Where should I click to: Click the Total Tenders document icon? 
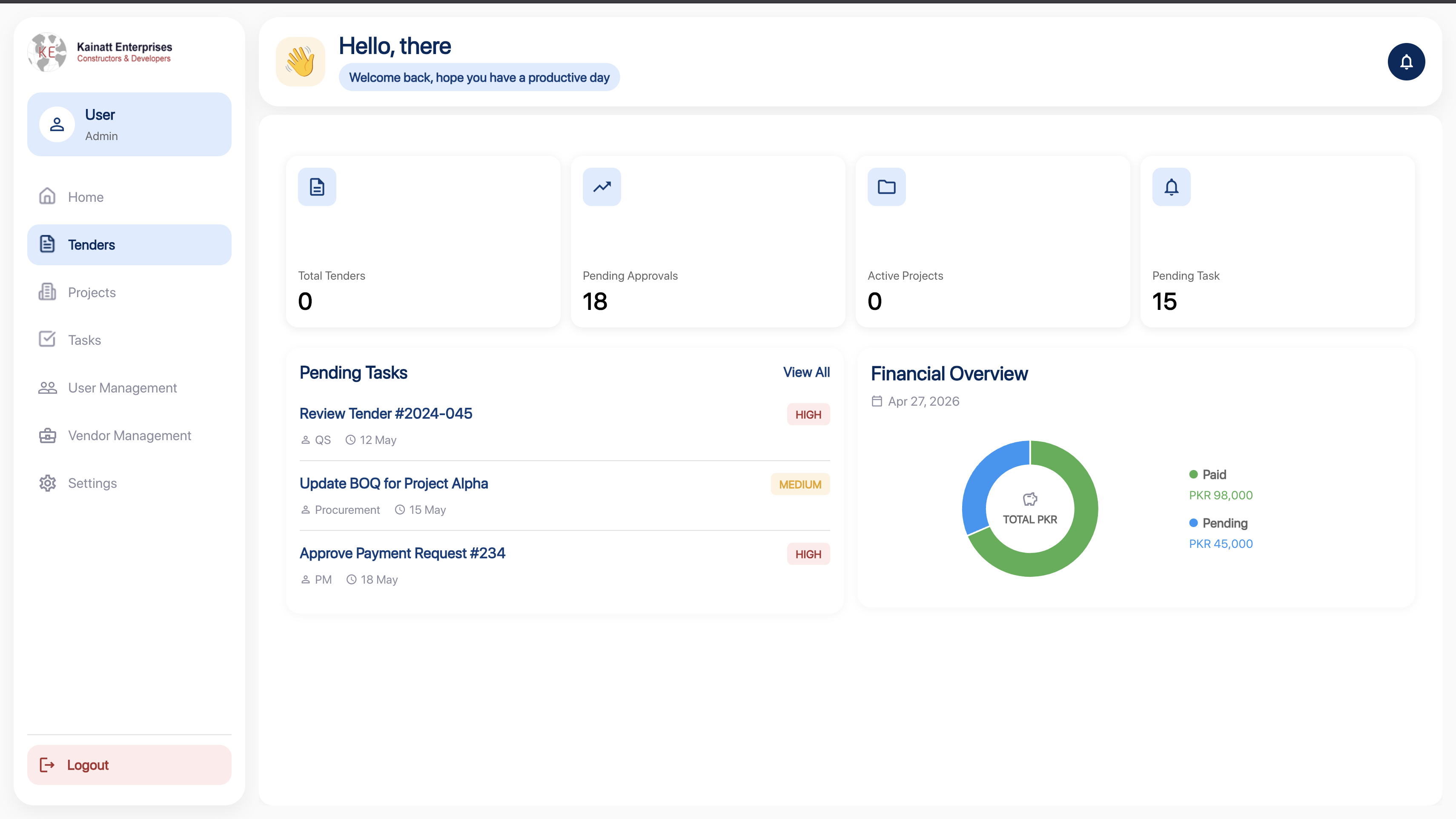tap(317, 186)
